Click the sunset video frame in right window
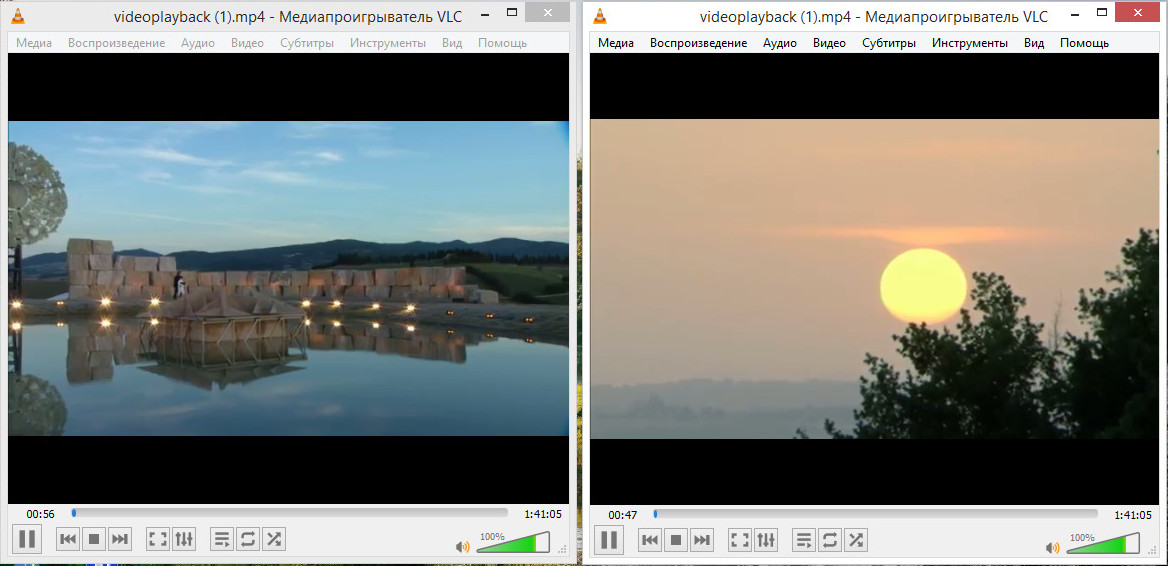 click(x=875, y=279)
